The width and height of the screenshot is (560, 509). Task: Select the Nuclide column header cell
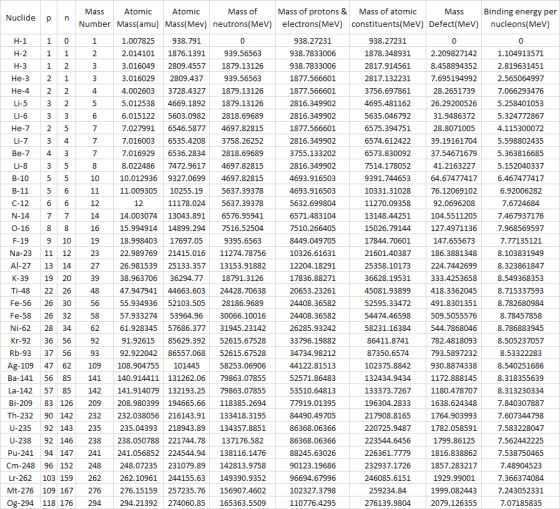pyautogui.click(x=20, y=18)
